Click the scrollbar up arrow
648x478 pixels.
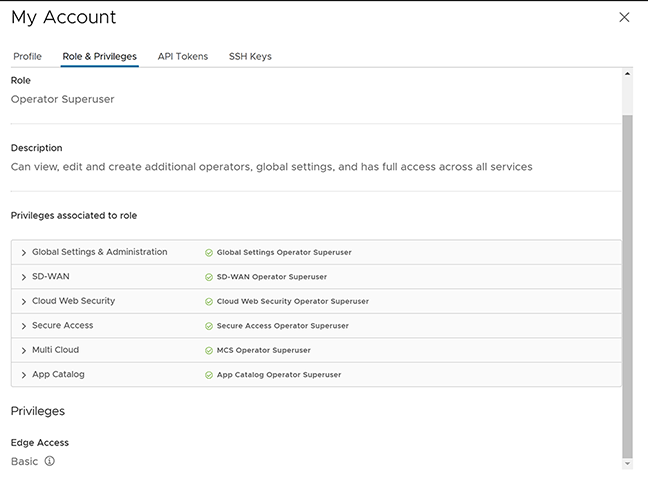coord(627,74)
